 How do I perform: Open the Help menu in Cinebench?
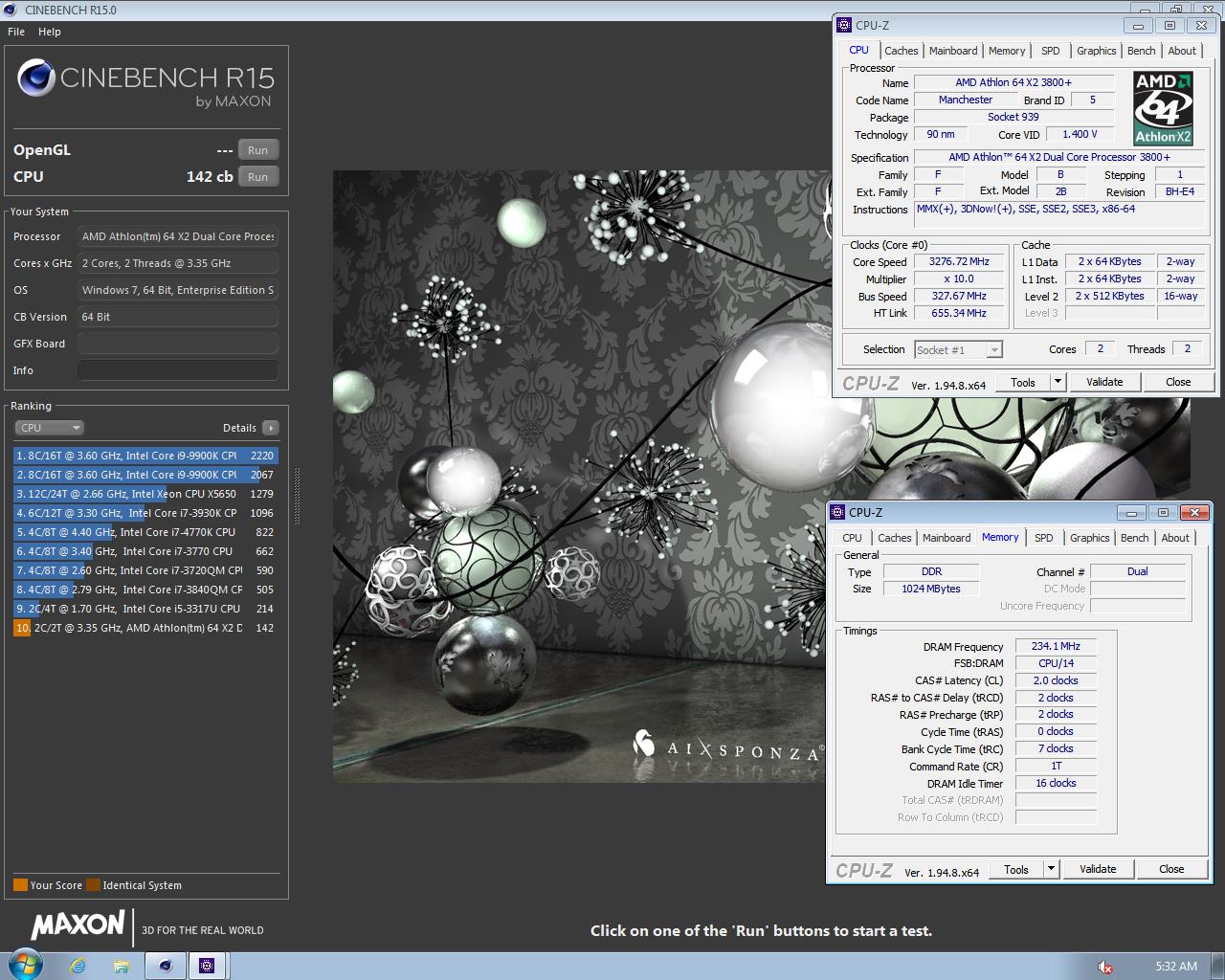pos(50,32)
